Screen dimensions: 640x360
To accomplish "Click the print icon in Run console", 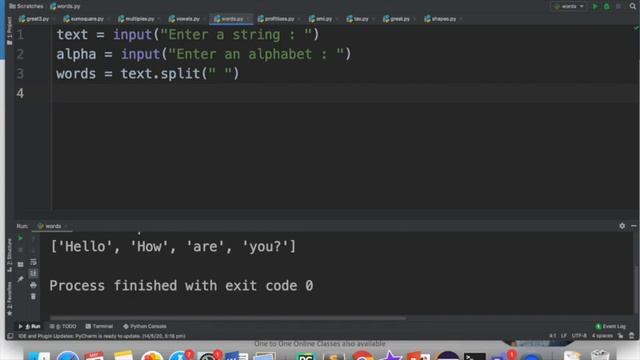I will pos(33,285).
